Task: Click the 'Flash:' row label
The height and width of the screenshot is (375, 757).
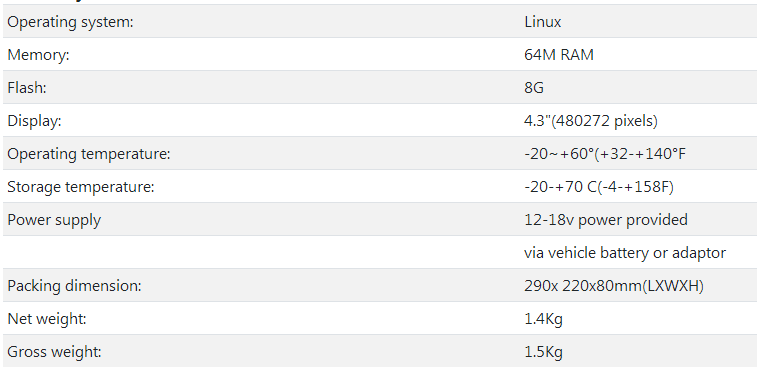Action: (27, 88)
